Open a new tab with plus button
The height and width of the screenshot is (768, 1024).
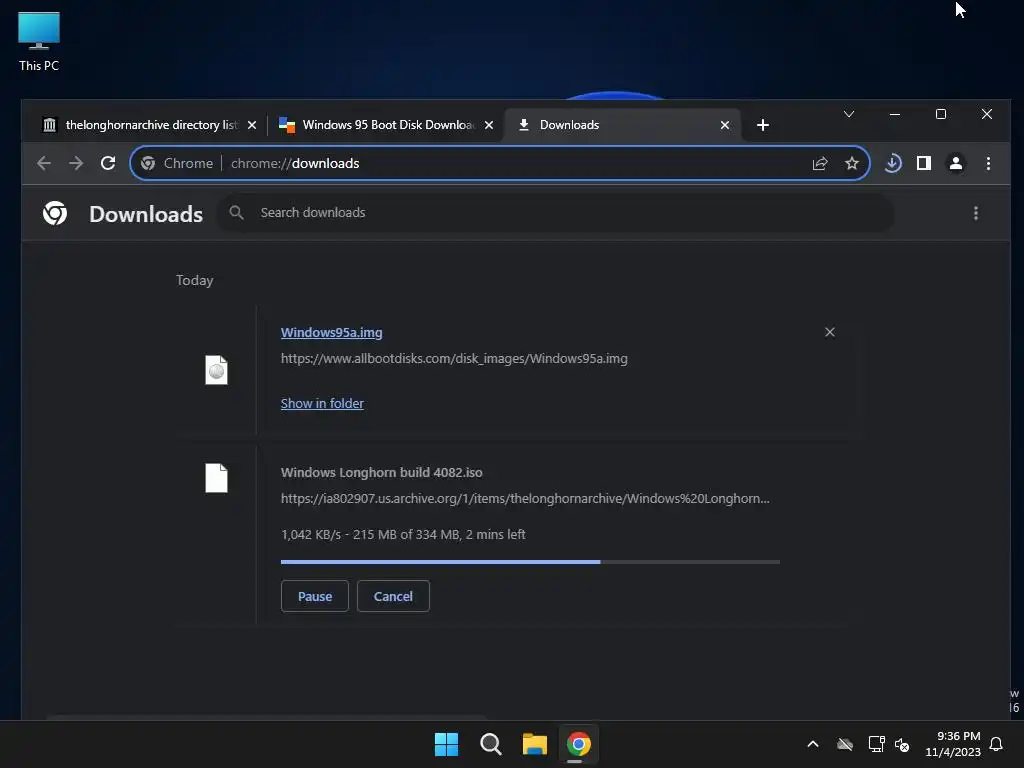click(x=763, y=125)
